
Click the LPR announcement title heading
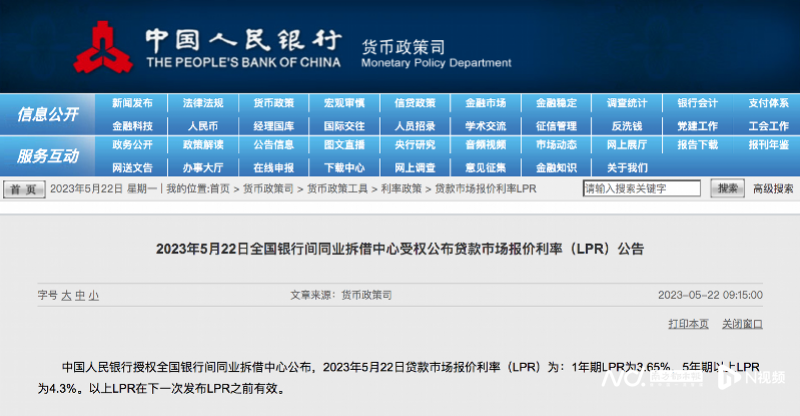pyautogui.click(x=400, y=249)
